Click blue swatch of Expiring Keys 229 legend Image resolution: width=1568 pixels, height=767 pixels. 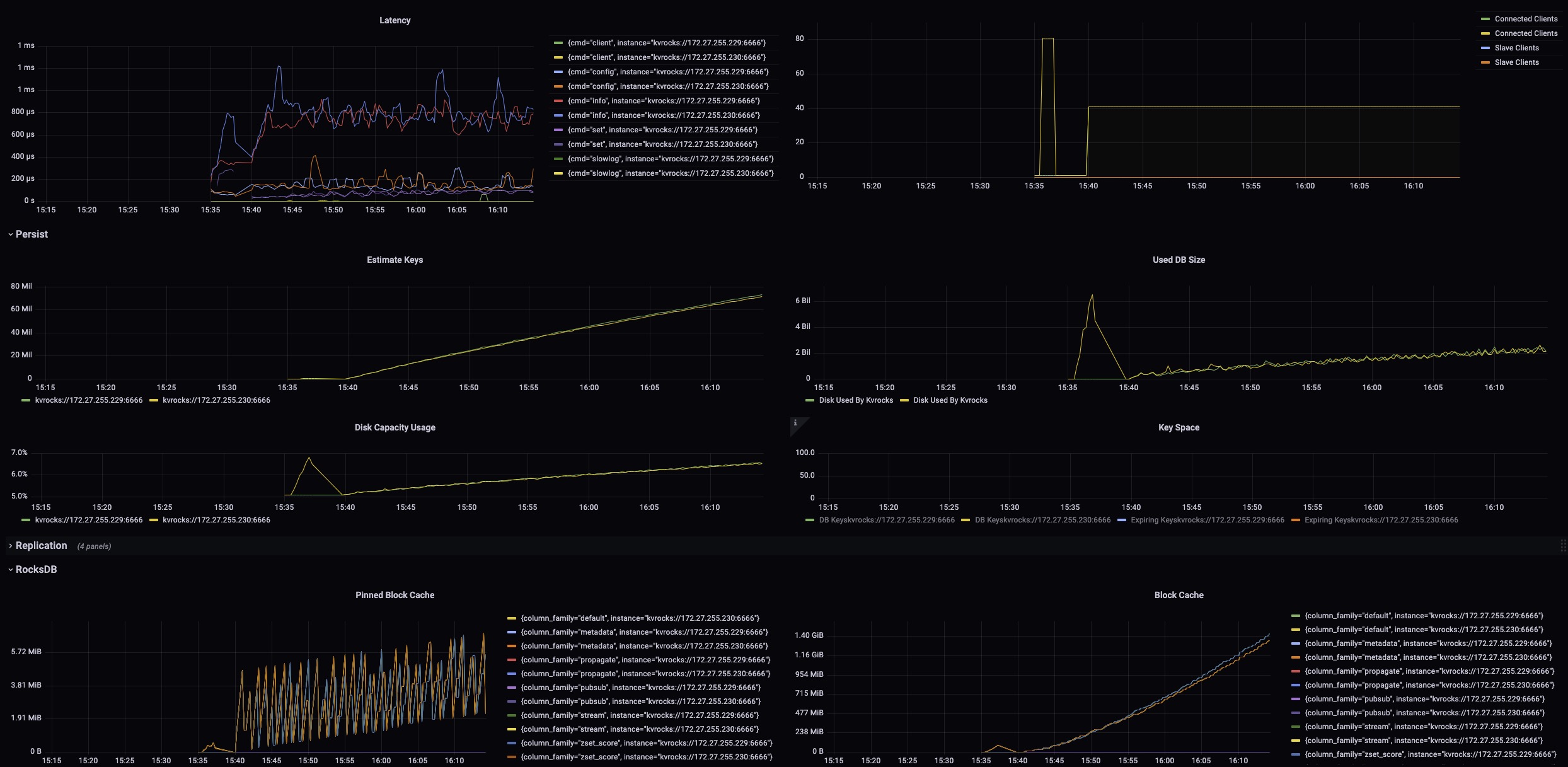click(x=1122, y=520)
